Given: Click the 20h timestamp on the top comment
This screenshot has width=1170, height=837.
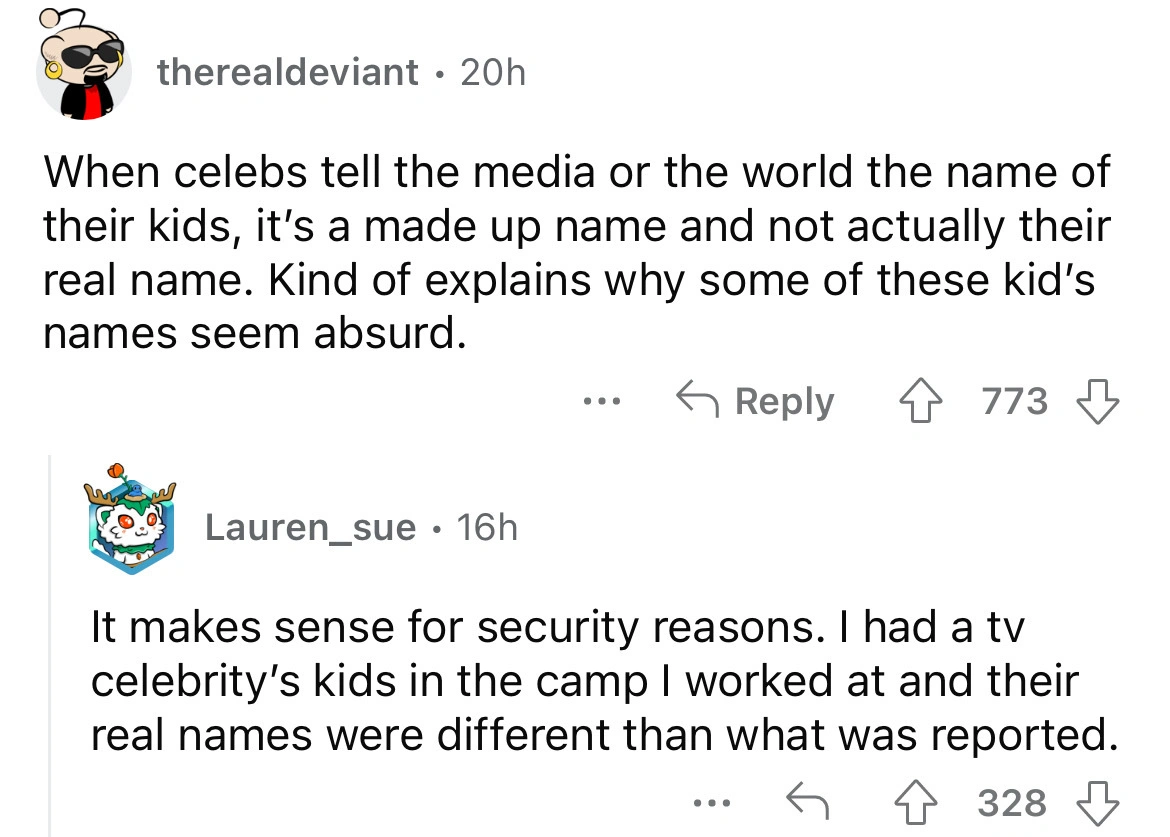Looking at the screenshot, I should point(491,71).
